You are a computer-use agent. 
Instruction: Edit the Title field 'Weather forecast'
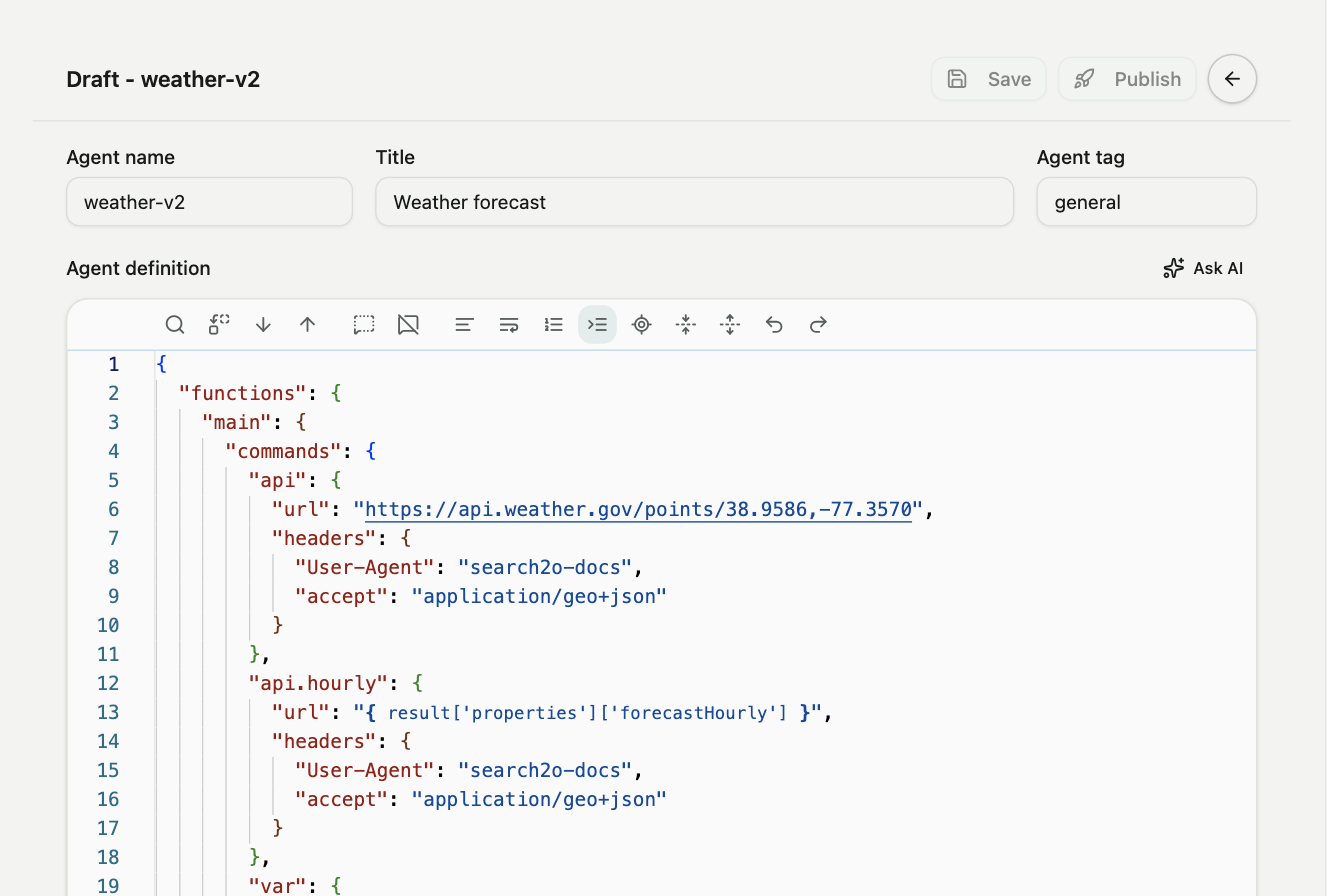coord(694,202)
